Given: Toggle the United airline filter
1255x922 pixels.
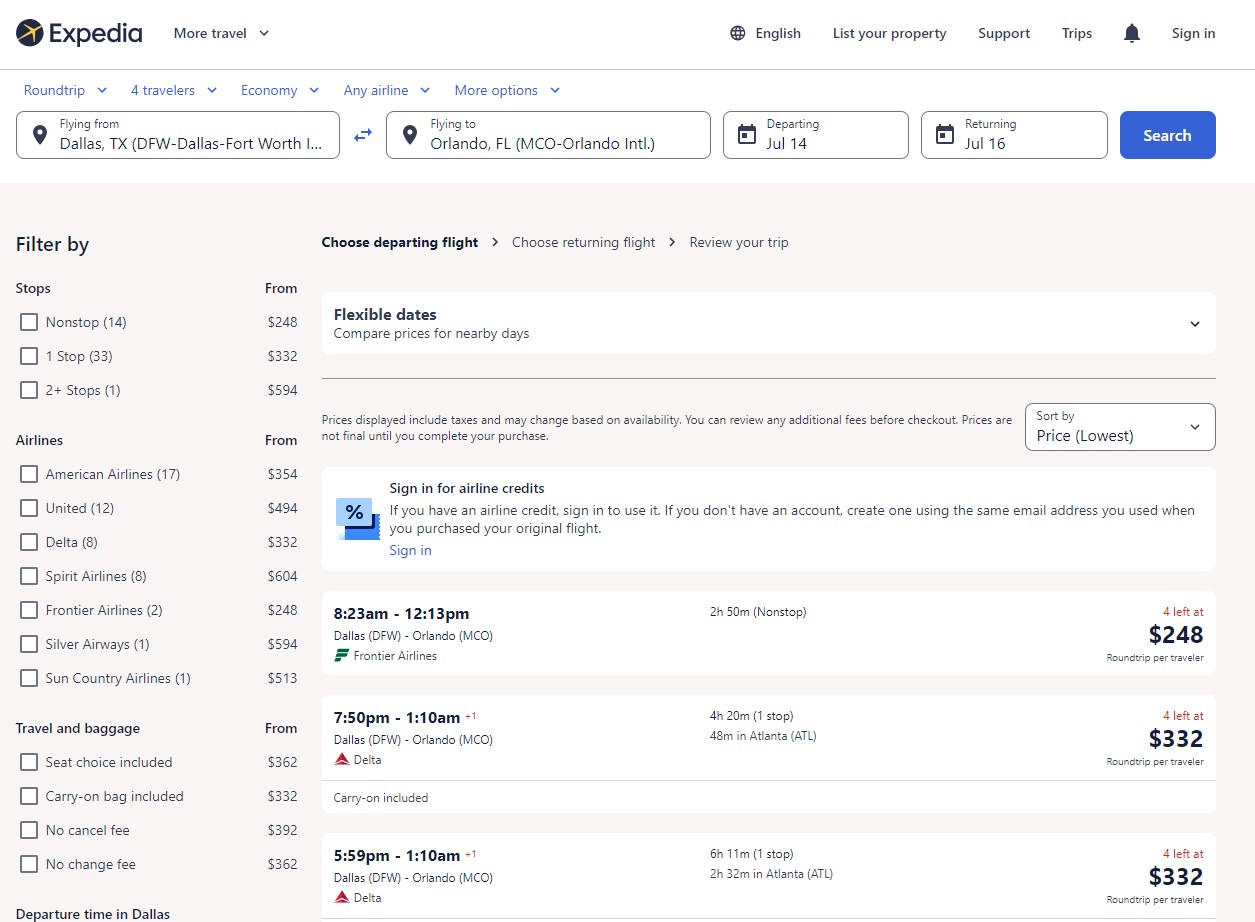Looking at the screenshot, I should (29, 508).
